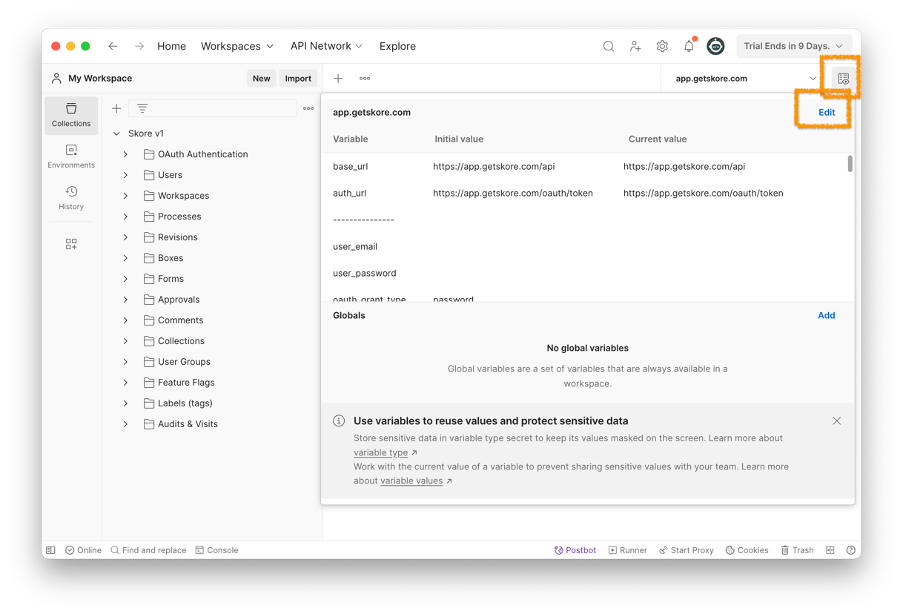Open the help question mark icon
The height and width of the screenshot is (614, 904).
[850, 550]
